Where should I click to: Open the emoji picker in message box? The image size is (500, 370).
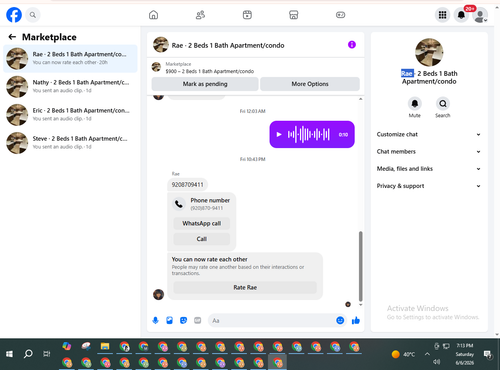pos(340,321)
